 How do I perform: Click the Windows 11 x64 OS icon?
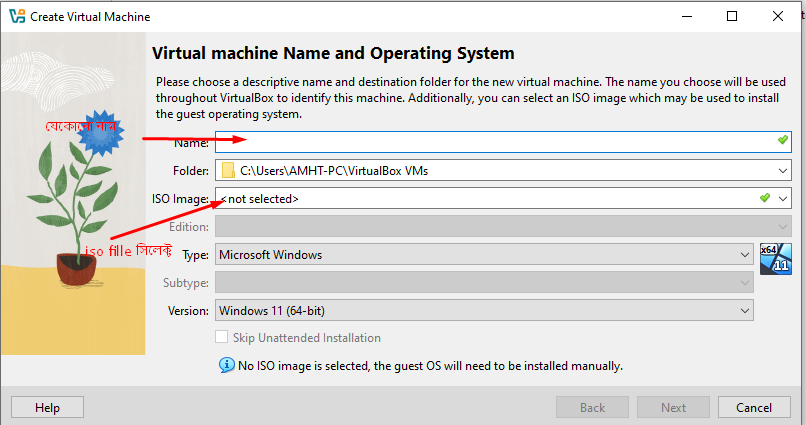click(775, 257)
